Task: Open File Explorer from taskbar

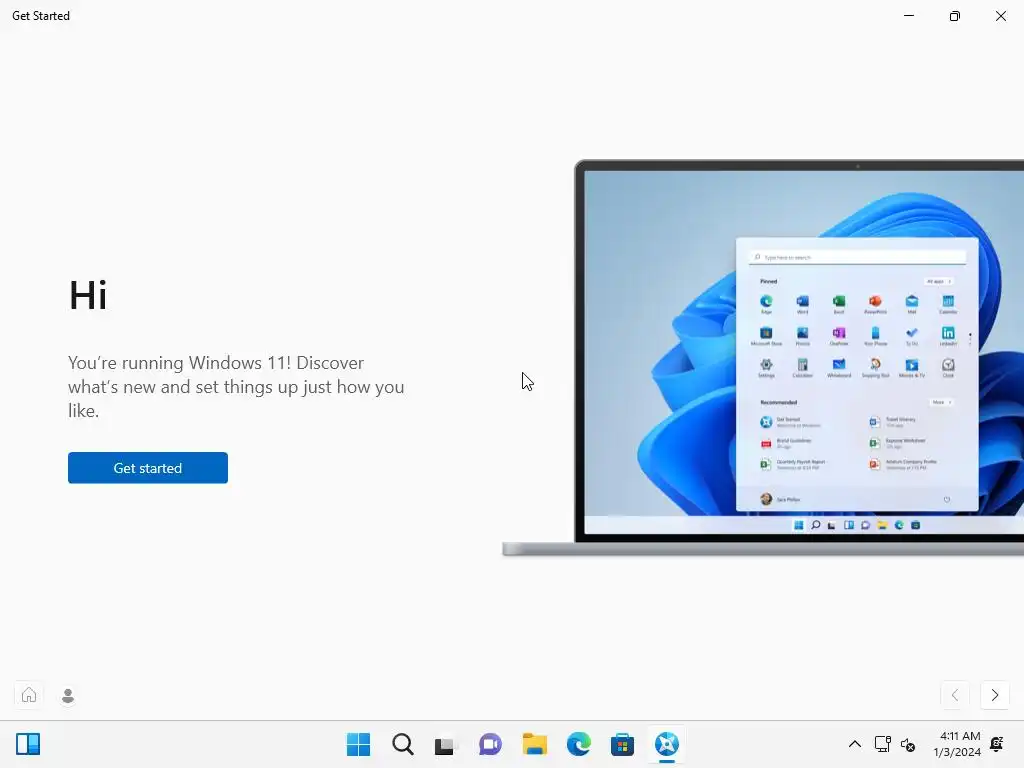Action: 535,744
